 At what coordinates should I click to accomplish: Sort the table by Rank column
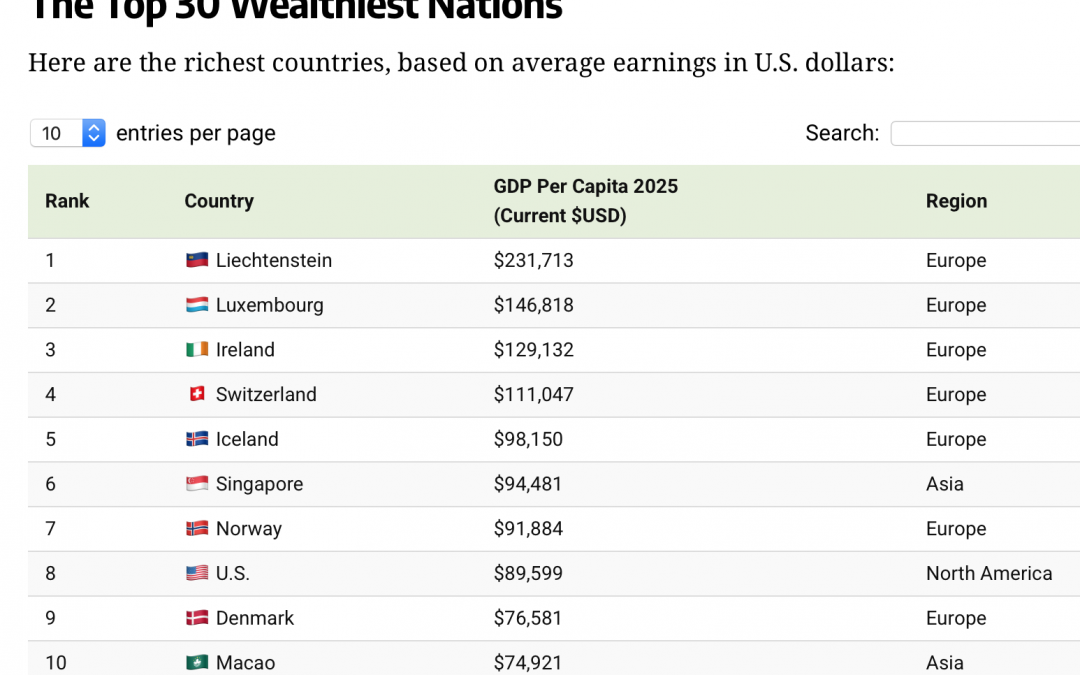coord(67,201)
